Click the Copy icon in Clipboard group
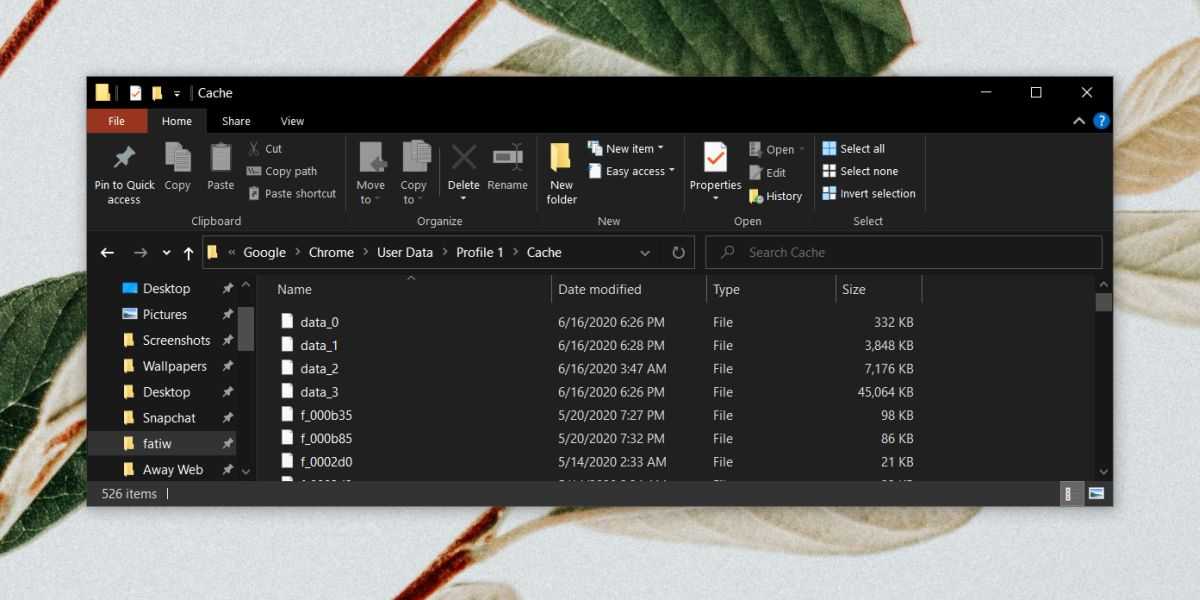The image size is (1200, 600). pos(177,158)
